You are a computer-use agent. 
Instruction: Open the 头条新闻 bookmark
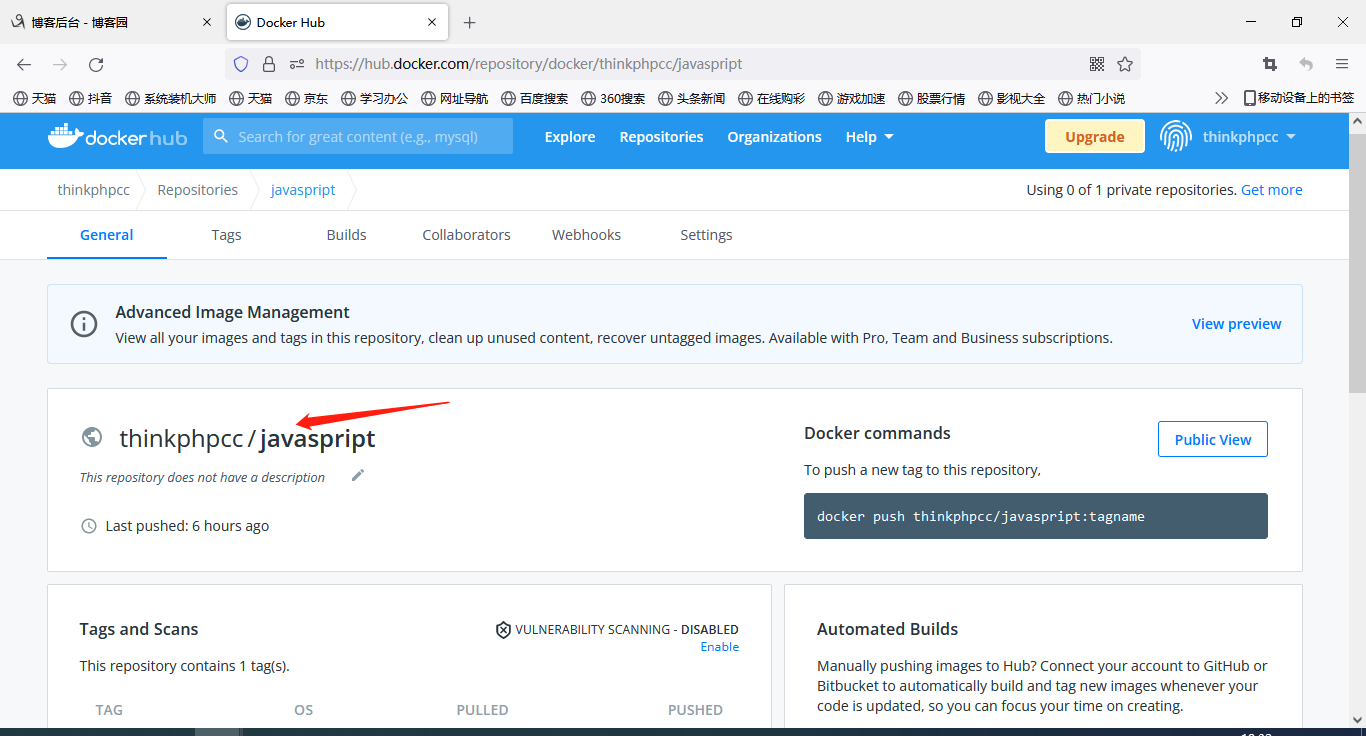point(692,98)
